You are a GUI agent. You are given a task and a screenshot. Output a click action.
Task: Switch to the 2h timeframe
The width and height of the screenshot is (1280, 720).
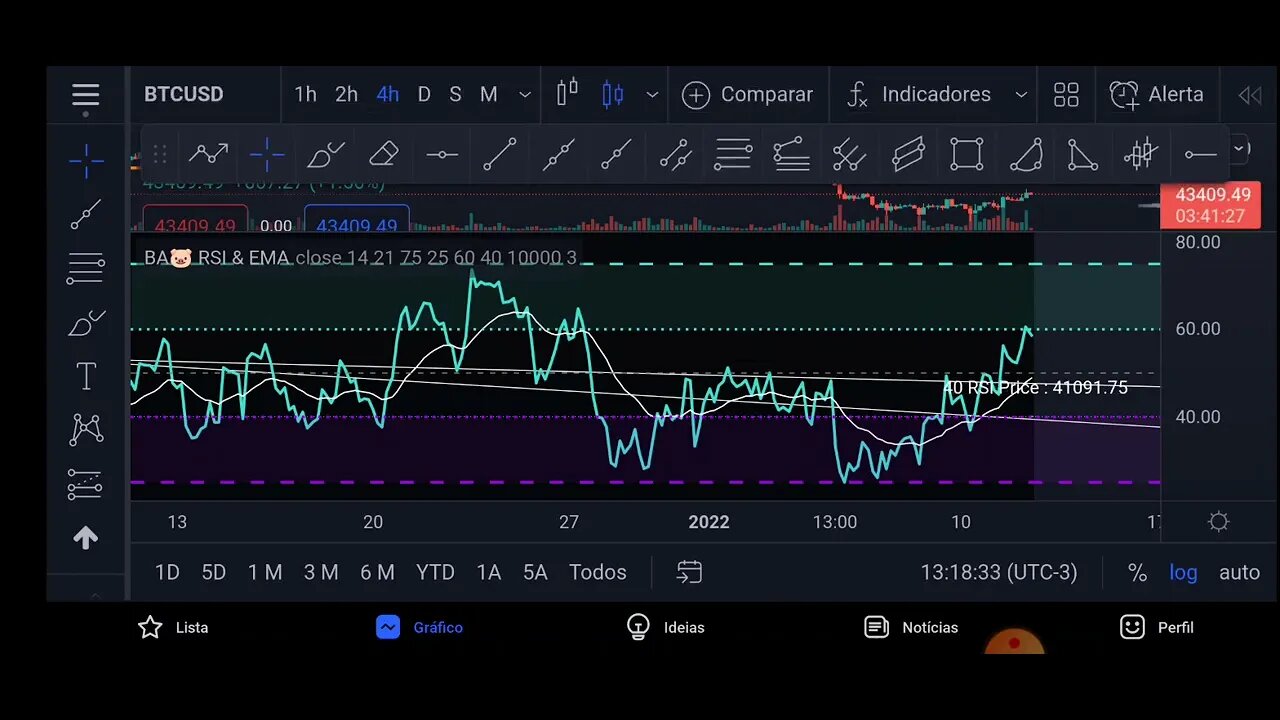(346, 95)
